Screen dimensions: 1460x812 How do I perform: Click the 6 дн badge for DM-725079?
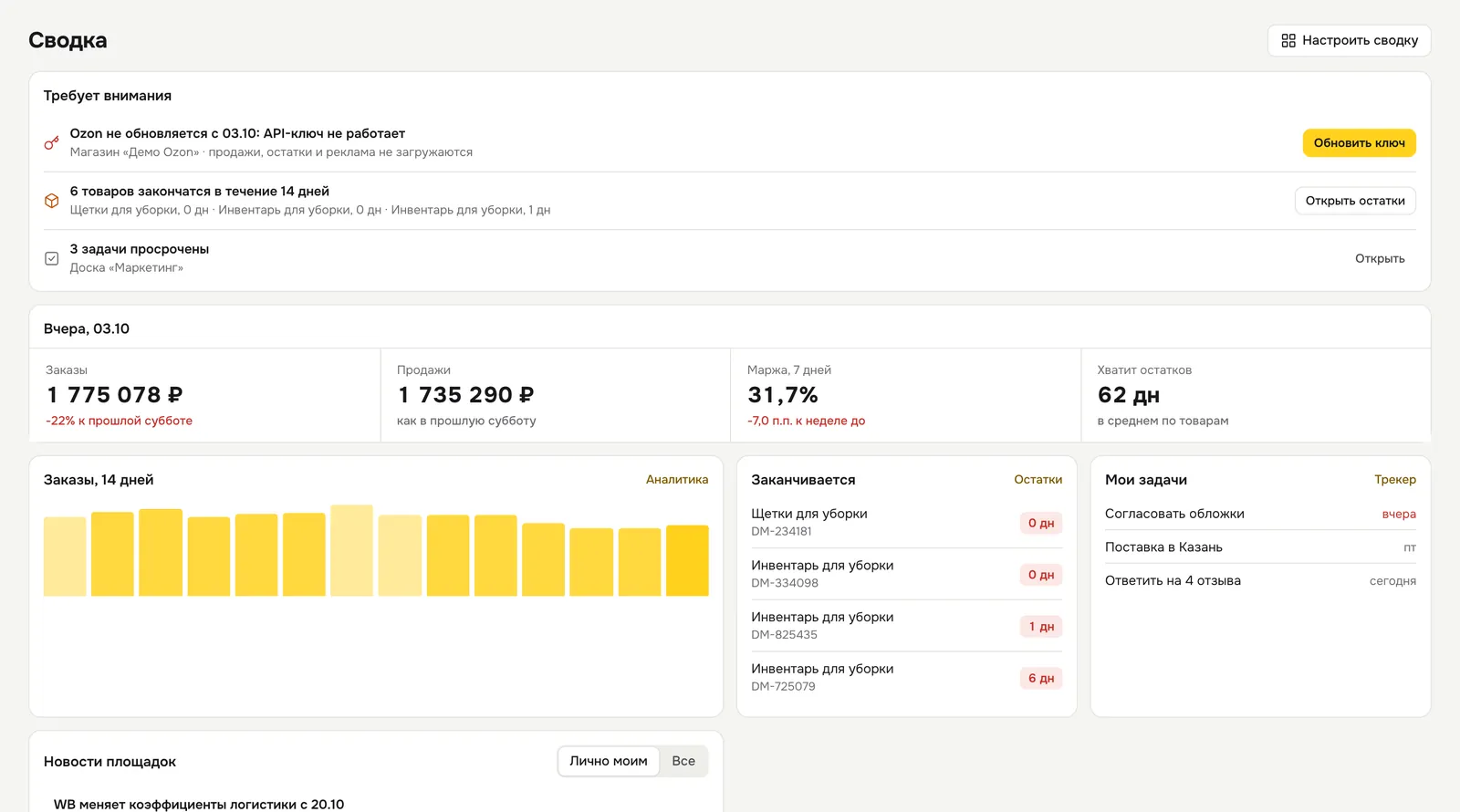(x=1041, y=678)
